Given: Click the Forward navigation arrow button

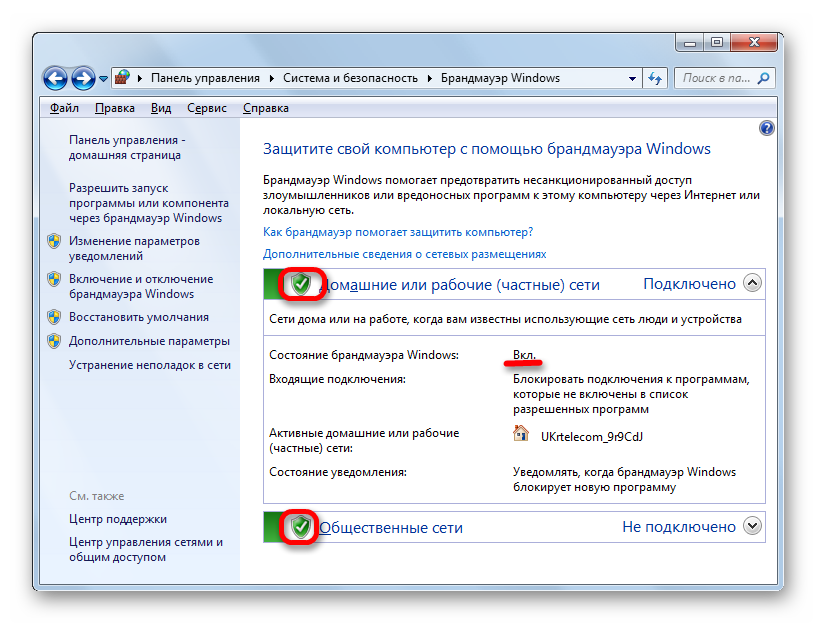Looking at the screenshot, I should click(x=83, y=78).
